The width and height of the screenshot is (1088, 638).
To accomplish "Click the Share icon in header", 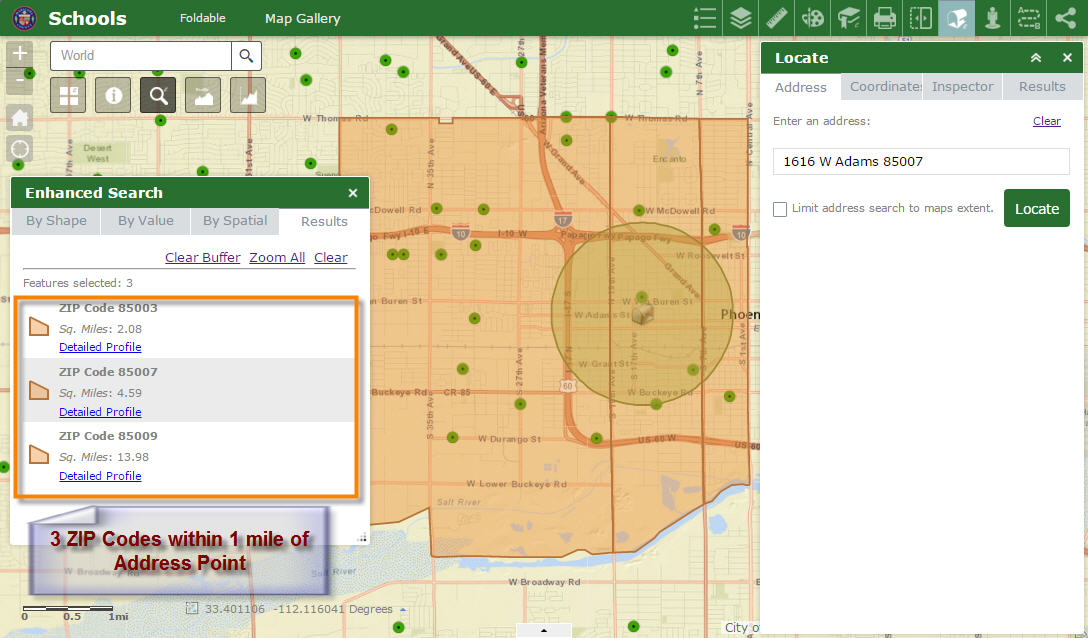I will click(1065, 18).
